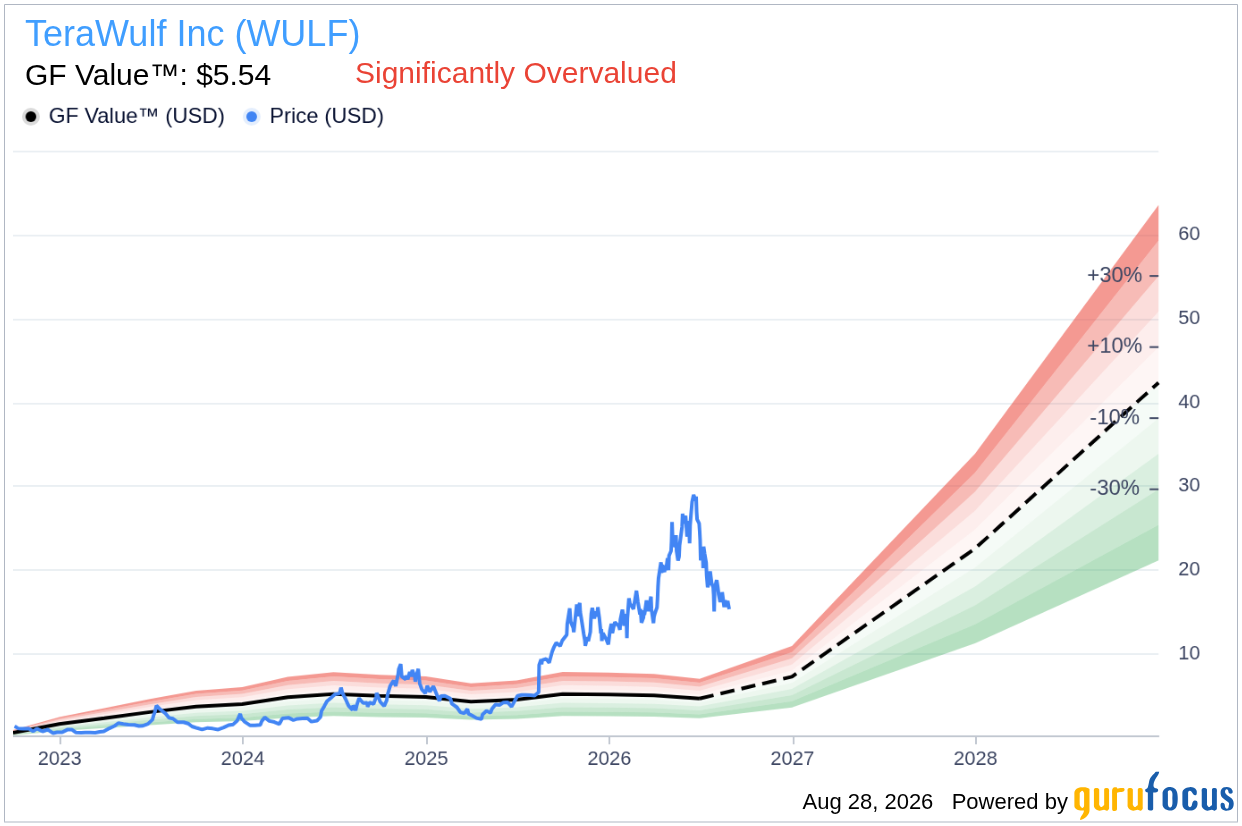The image size is (1242, 826).
Task: Select the 2028 x-axis label
Action: tap(976, 759)
